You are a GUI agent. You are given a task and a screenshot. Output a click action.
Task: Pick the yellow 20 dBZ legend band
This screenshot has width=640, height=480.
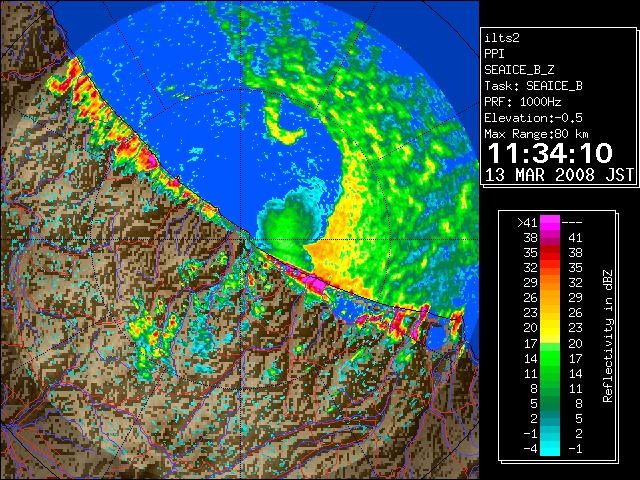pos(550,328)
